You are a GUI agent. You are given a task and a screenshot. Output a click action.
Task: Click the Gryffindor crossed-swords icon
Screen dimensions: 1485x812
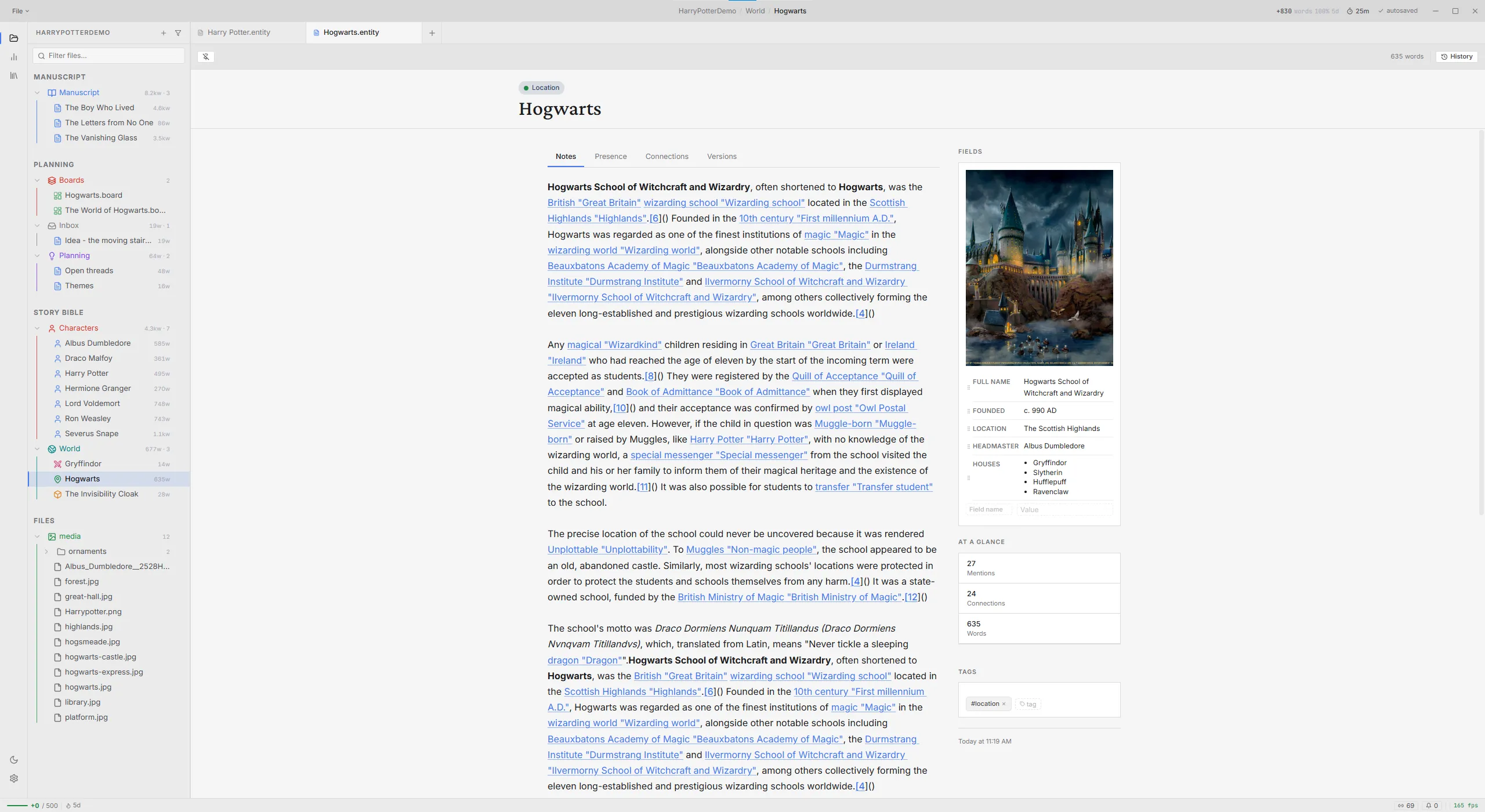[57, 464]
